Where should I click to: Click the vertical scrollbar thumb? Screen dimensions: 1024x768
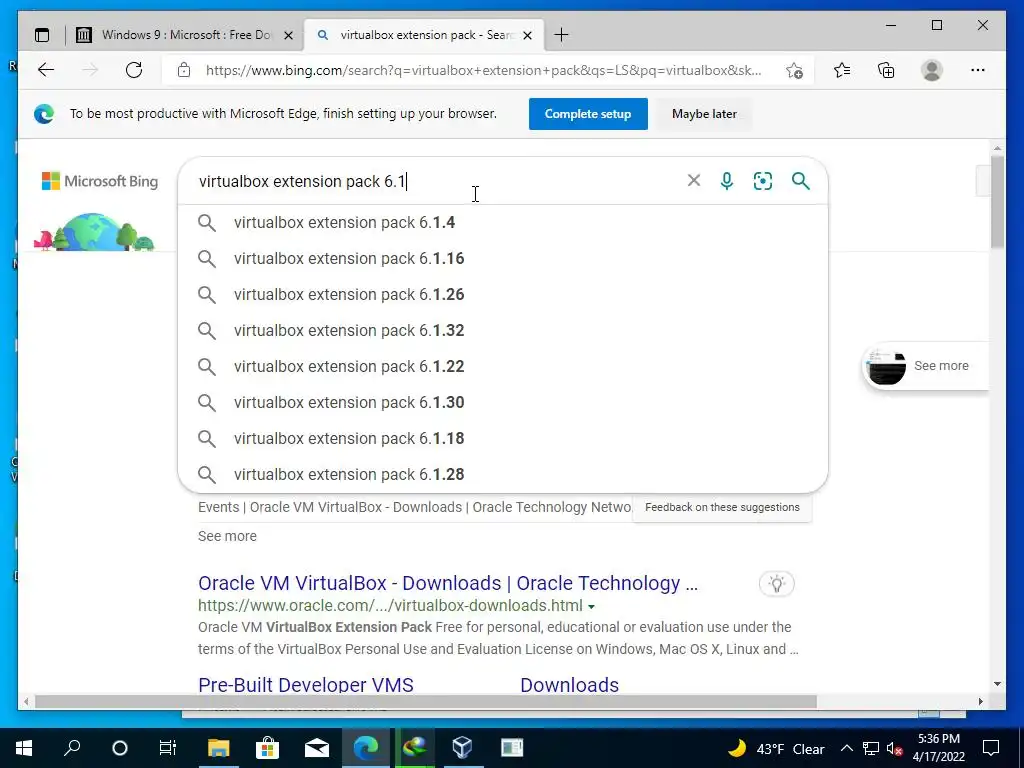(997, 201)
